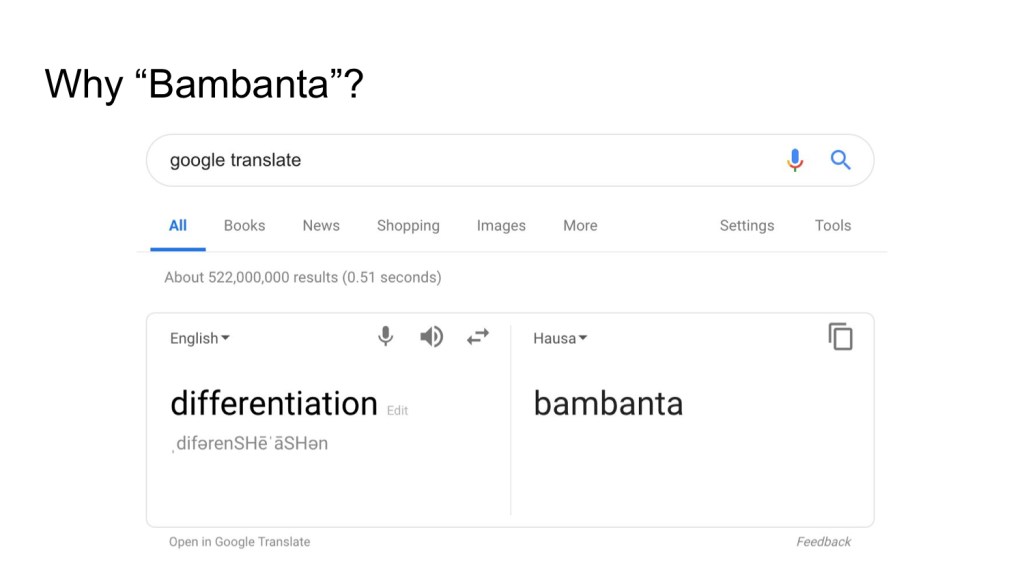This screenshot has width=1024, height=575.
Task: Play pronunciation with the speaker icon
Action: (x=431, y=337)
